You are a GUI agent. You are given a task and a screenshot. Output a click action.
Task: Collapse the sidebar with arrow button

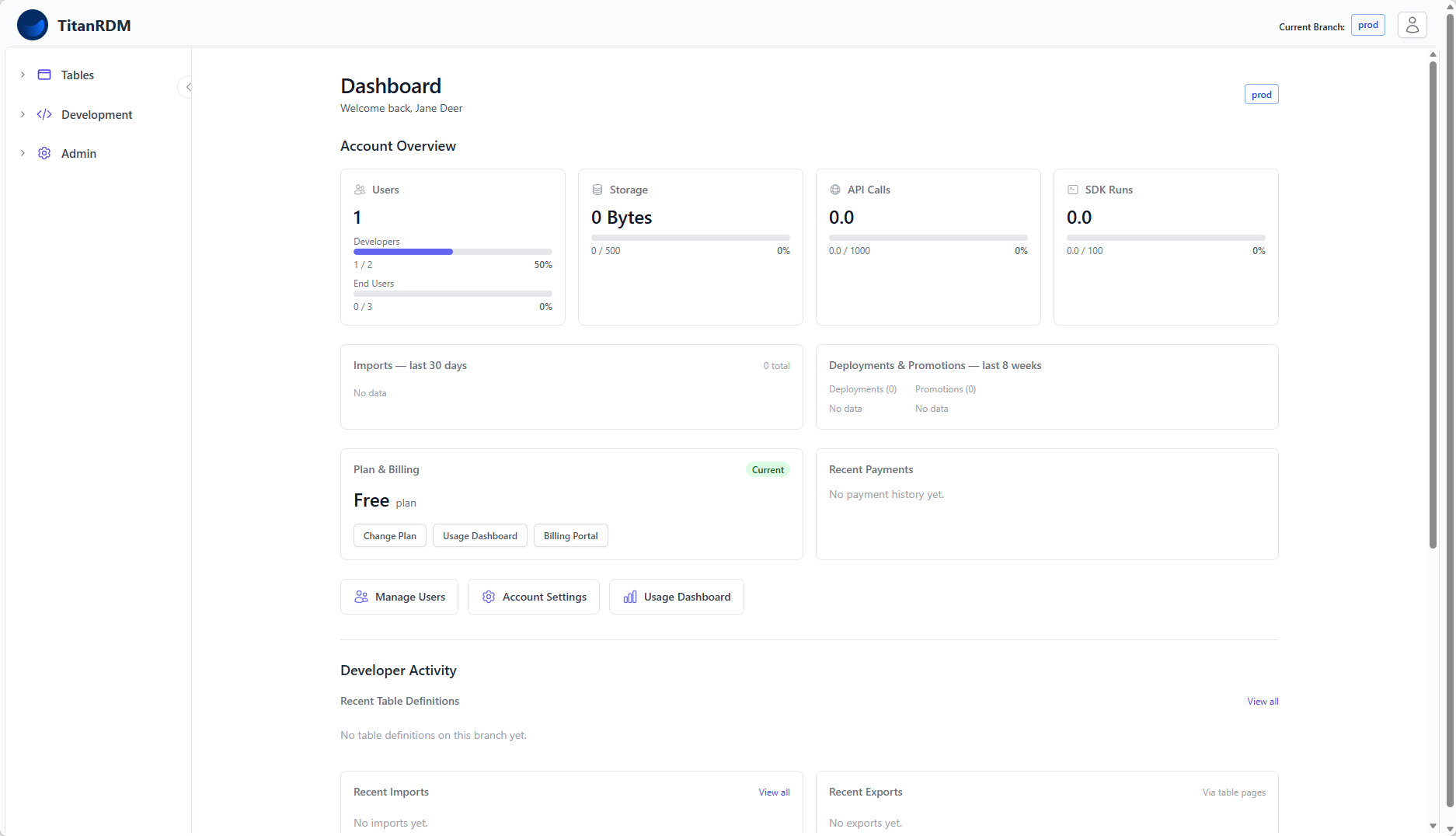coord(187,87)
